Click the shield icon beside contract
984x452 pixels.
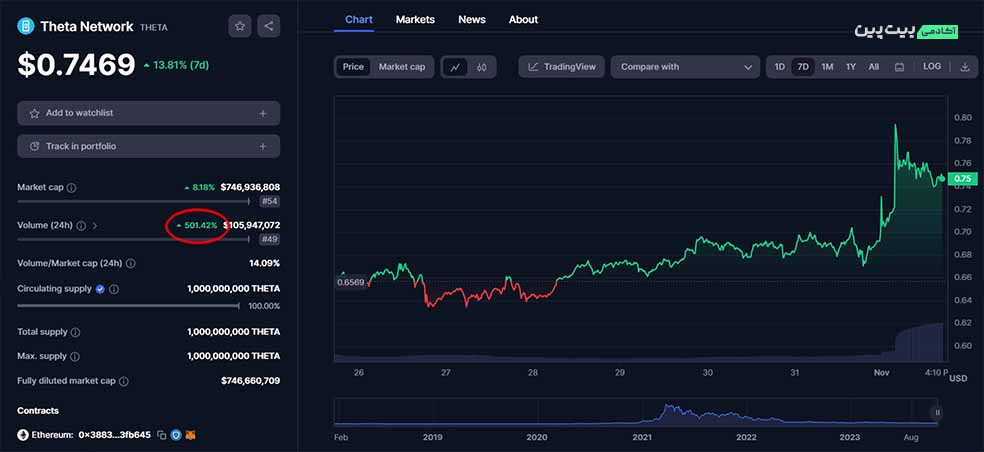[177, 434]
